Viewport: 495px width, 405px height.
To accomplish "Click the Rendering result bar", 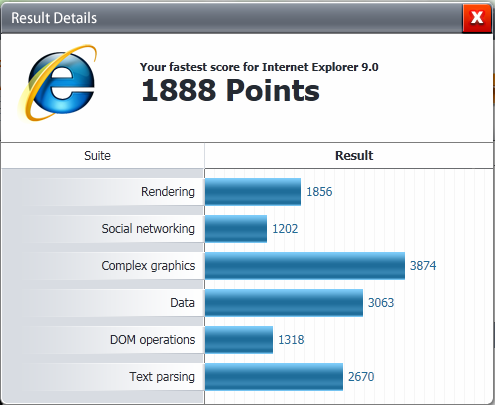I will click(x=253, y=192).
